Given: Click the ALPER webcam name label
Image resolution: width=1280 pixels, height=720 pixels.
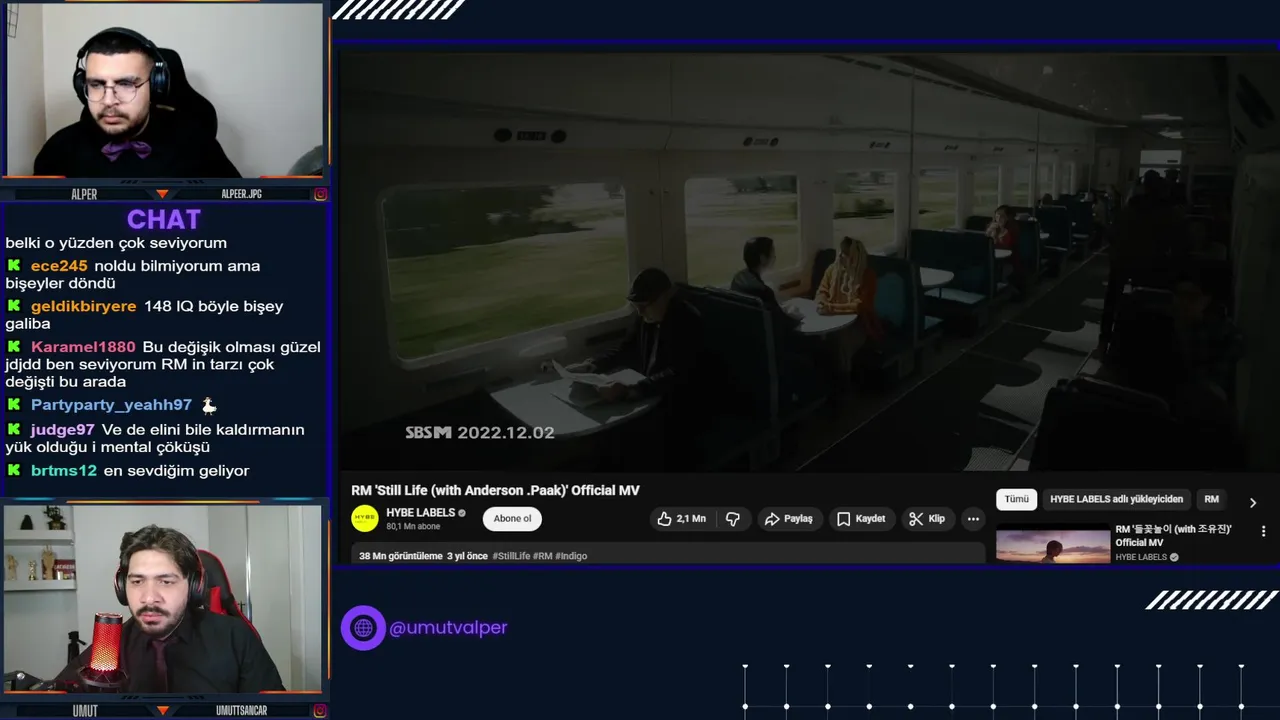Looking at the screenshot, I should (84, 194).
